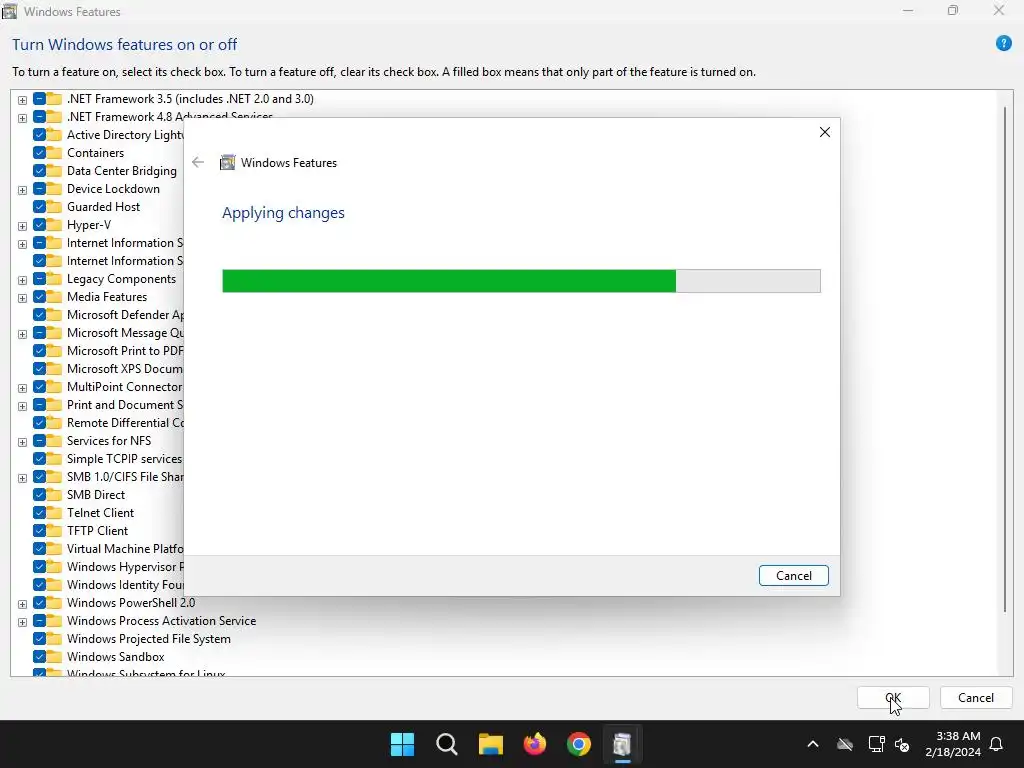Select Windows Sandbox row text
The image size is (1024, 768).
pyautogui.click(x=116, y=657)
